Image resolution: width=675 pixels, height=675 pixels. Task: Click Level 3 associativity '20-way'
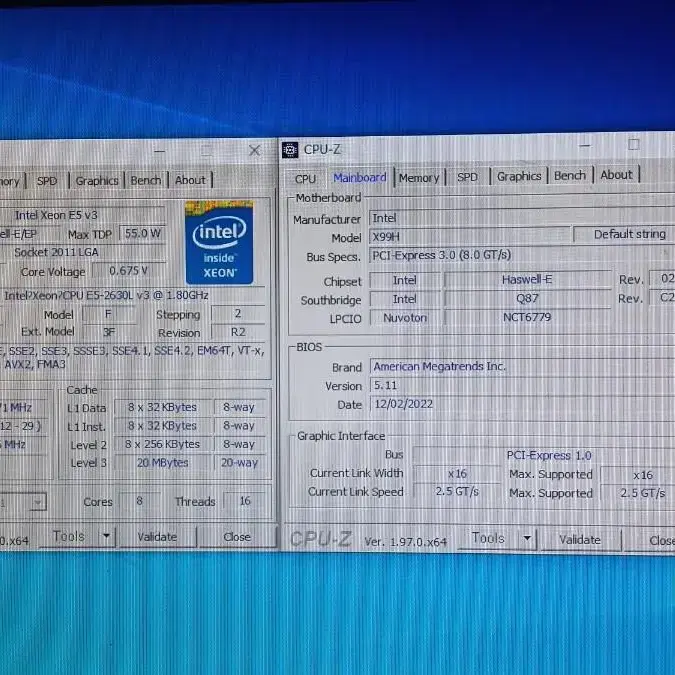pos(239,462)
